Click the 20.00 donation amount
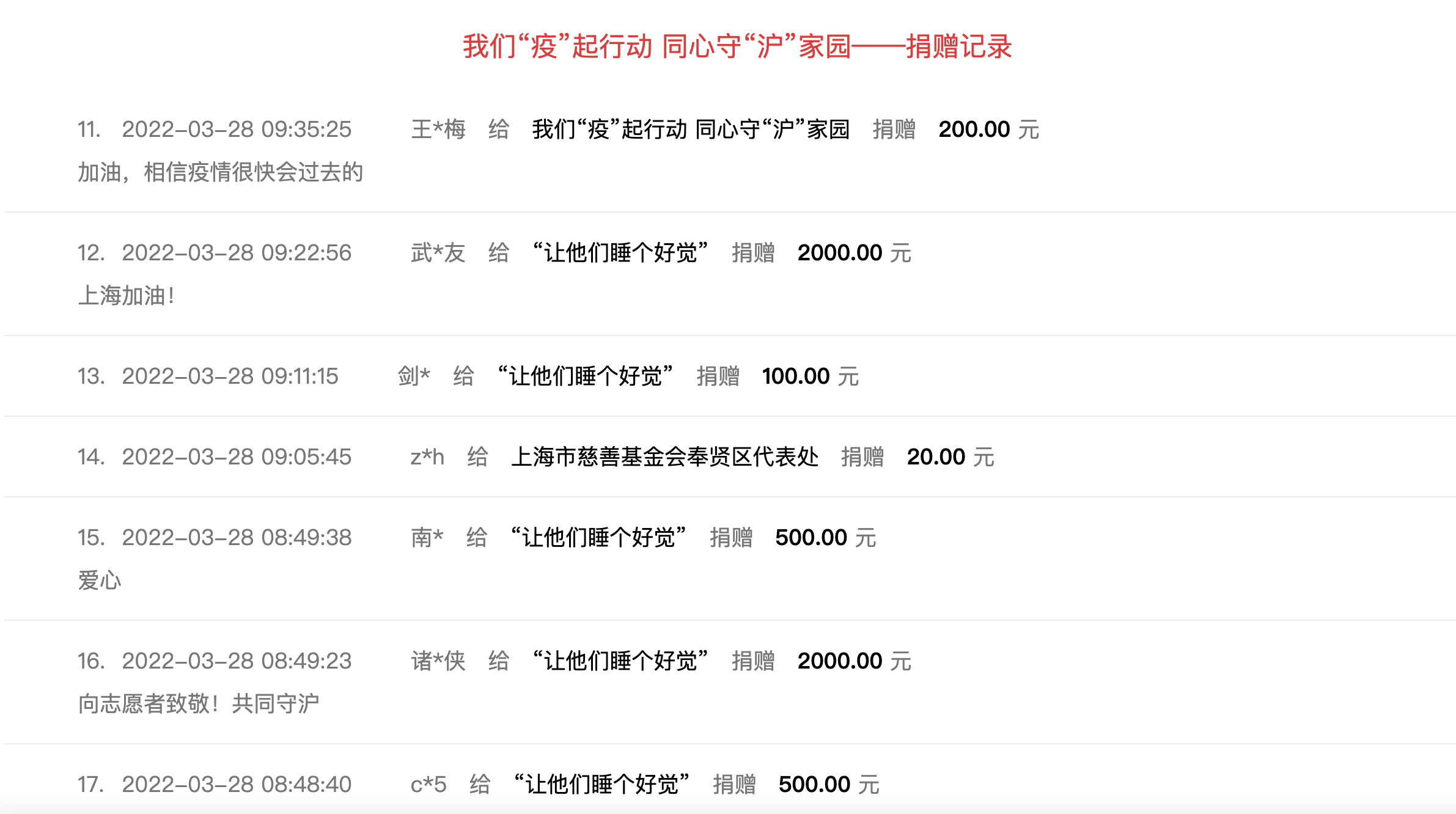 936,457
